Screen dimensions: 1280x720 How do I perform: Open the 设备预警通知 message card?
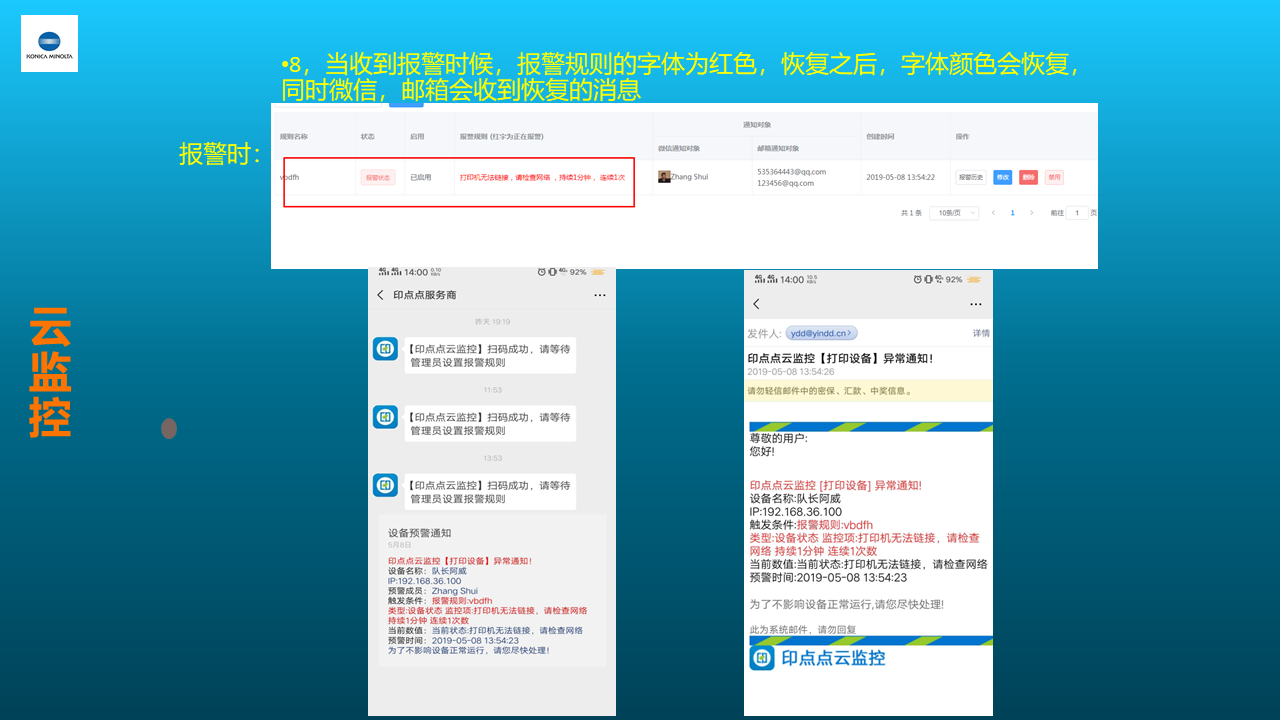pos(491,590)
